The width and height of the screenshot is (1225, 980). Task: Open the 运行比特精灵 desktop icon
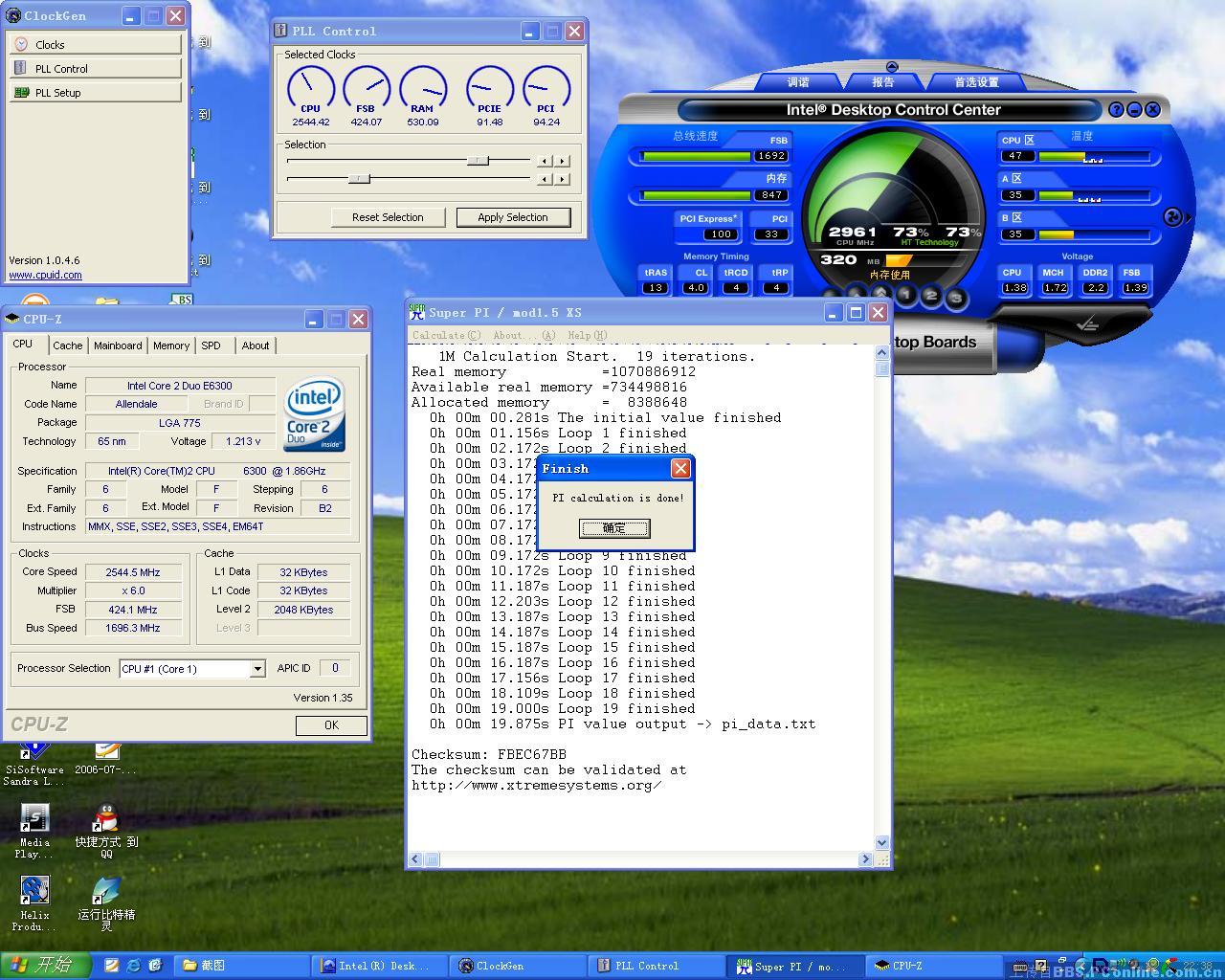pos(106,902)
